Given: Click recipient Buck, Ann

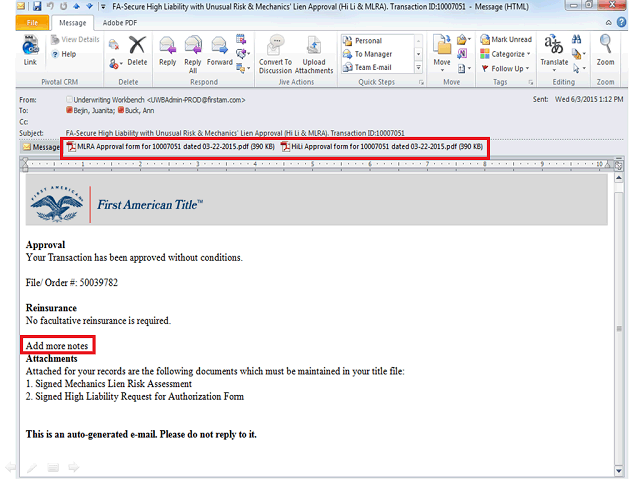Looking at the screenshot, I should click(x=136, y=111).
